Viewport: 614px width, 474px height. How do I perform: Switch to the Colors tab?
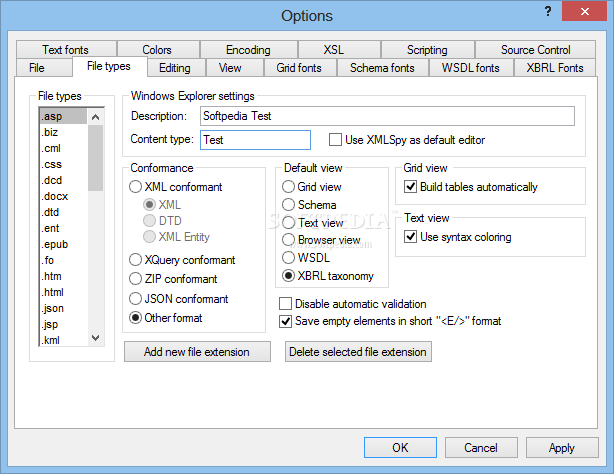[x=157, y=50]
